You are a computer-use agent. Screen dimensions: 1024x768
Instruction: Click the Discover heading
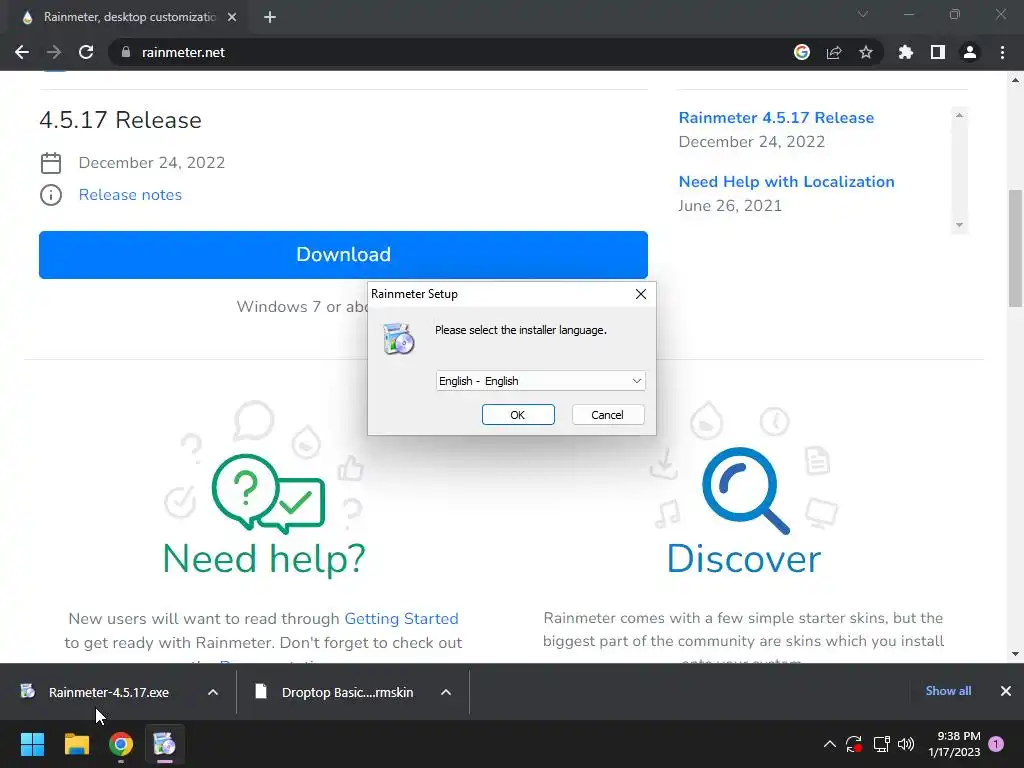[744, 559]
